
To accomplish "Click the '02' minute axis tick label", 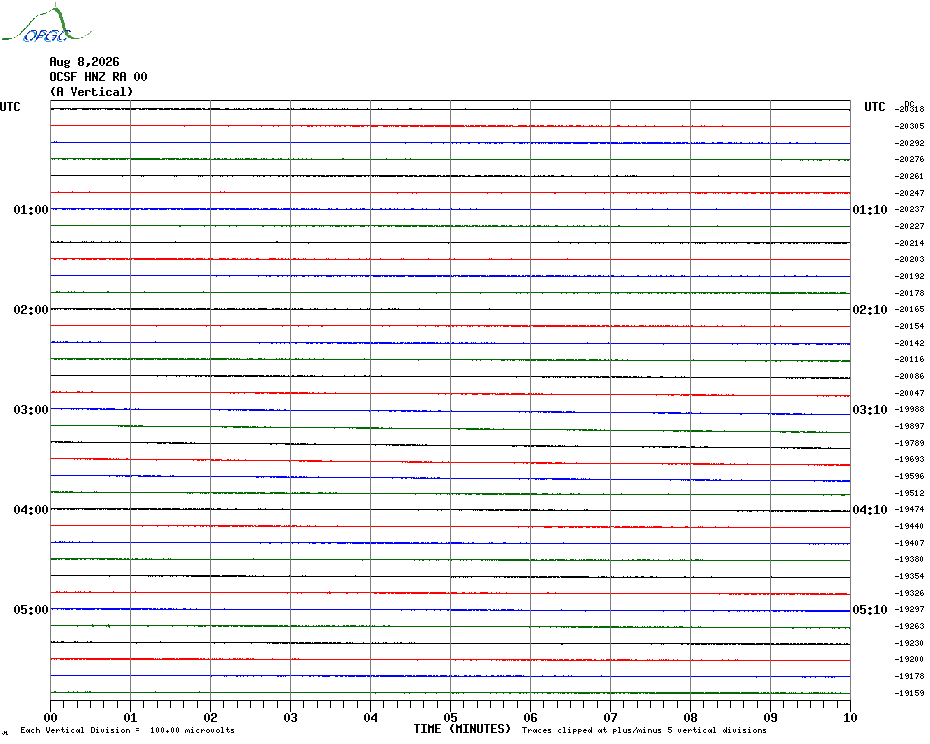I will click(211, 717).
